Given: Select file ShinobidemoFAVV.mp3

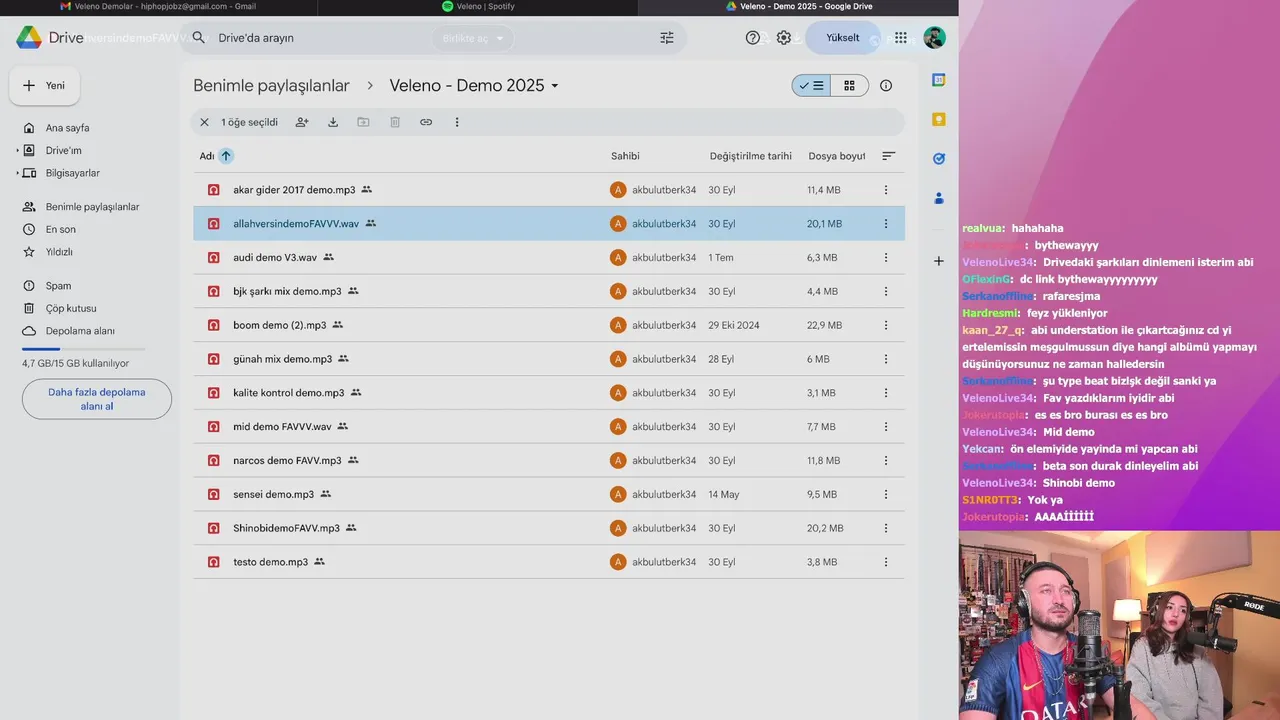Looking at the screenshot, I should (x=548, y=528).
